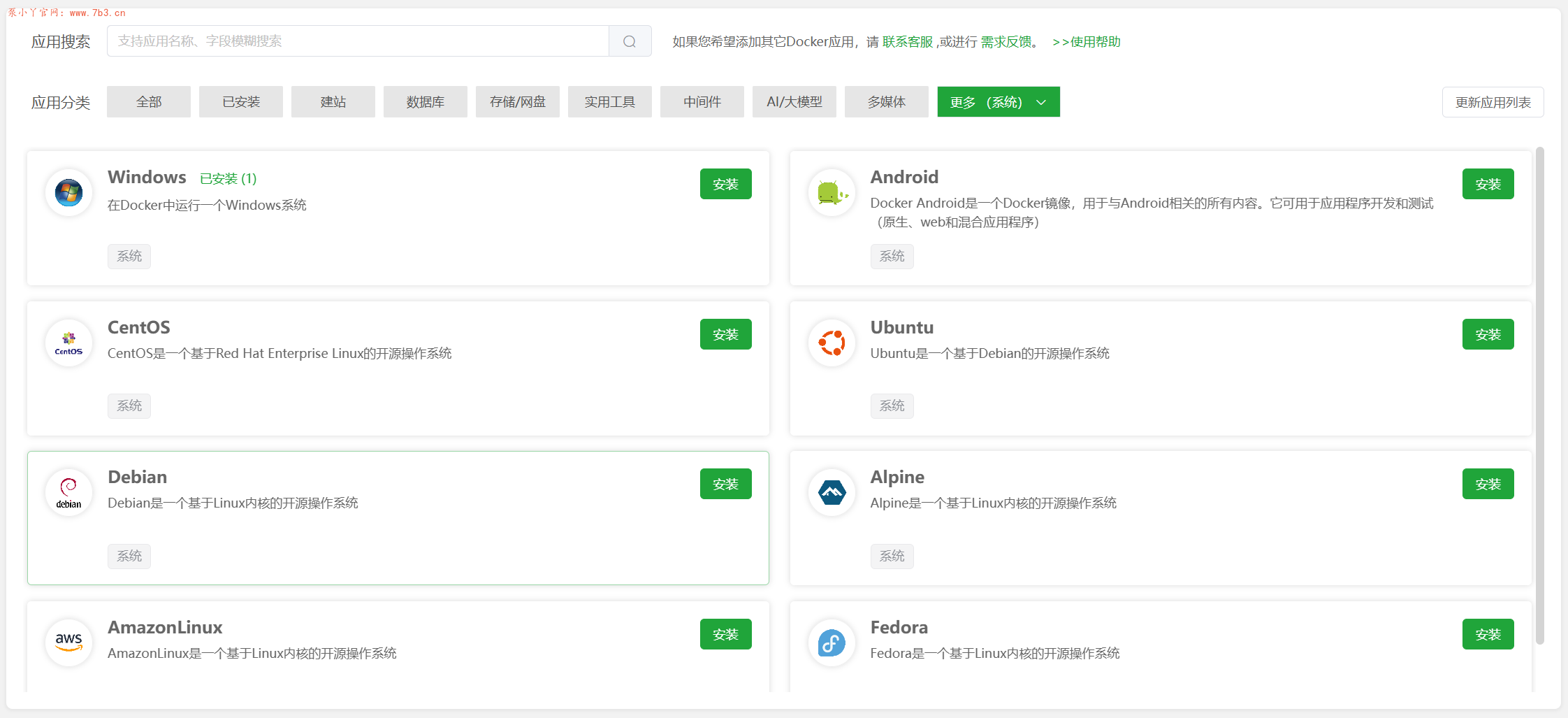Image resolution: width=1568 pixels, height=718 pixels.
Task: Open the 需求反馈 link
Action: [1006, 42]
